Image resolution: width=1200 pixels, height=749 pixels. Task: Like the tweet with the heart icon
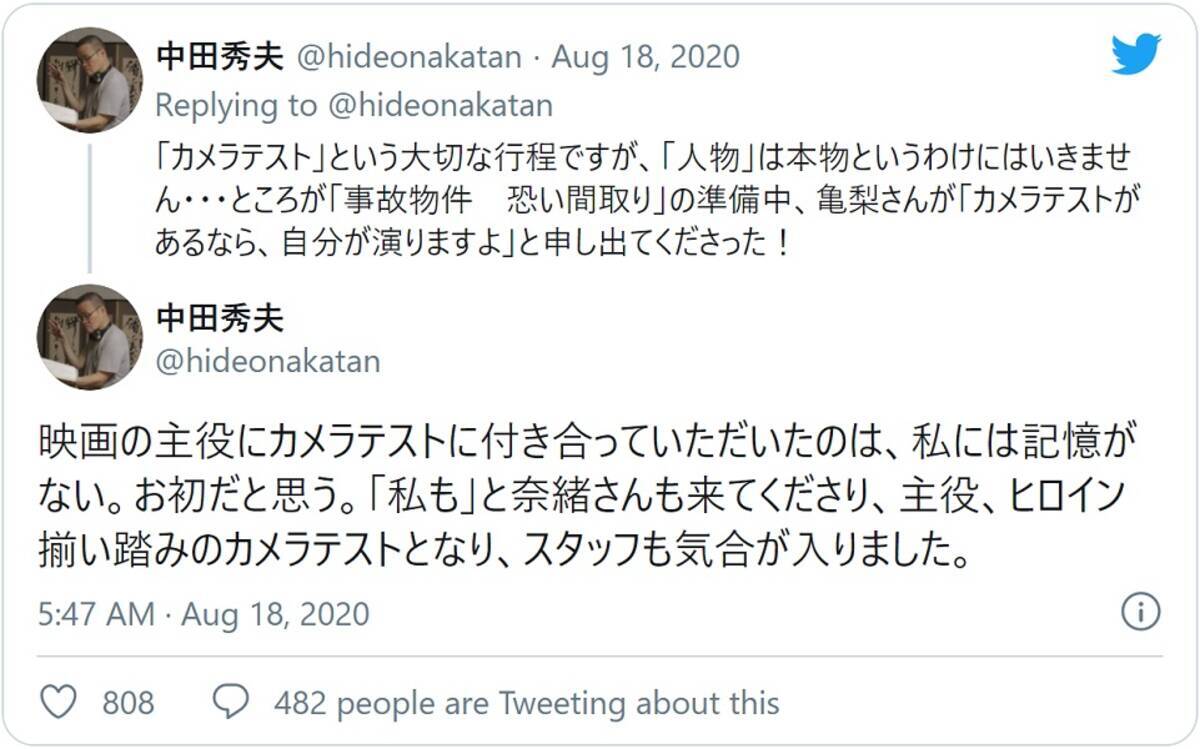(60, 702)
